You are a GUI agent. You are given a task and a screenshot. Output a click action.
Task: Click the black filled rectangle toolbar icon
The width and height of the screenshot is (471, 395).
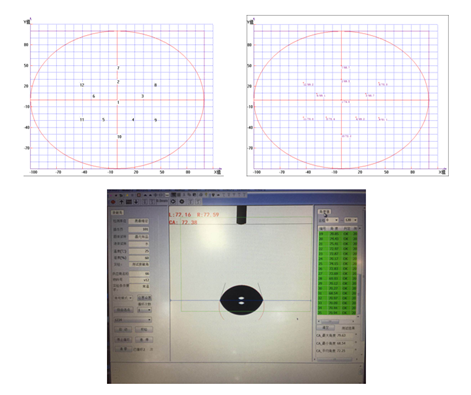[129, 202]
